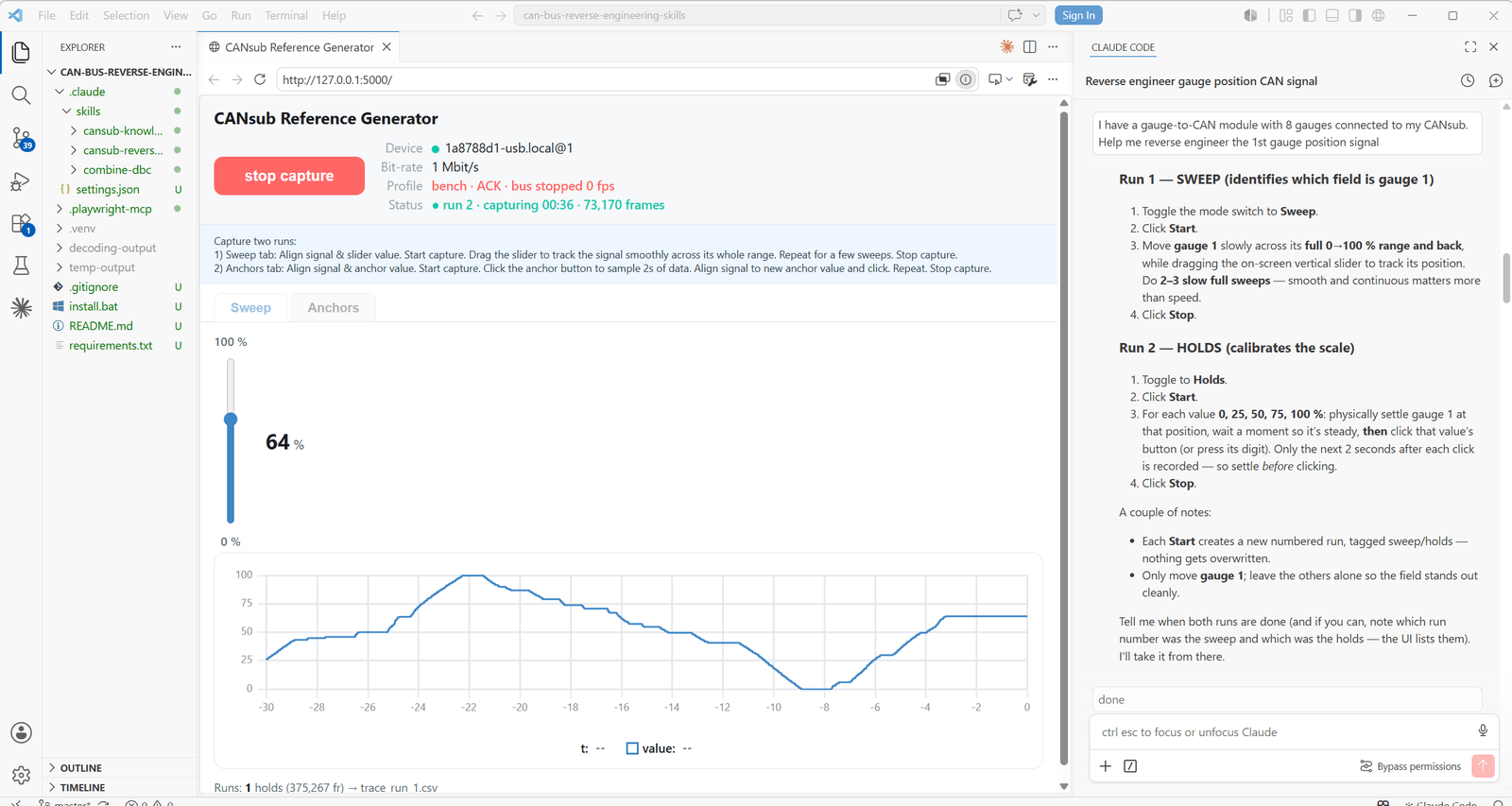Click the command center search box
Screen dimensions: 1512x806
[x=756, y=15]
